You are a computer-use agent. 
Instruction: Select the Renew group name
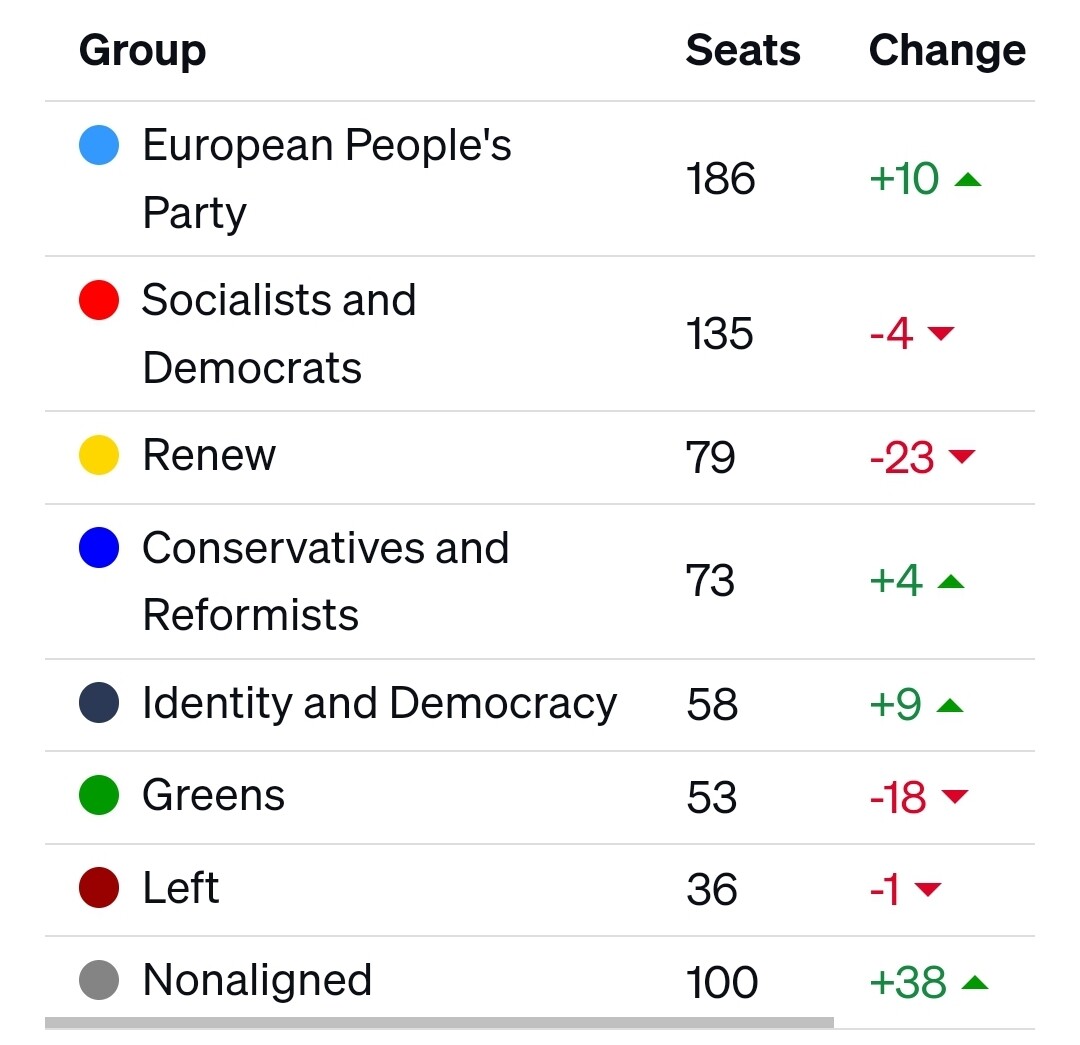click(x=209, y=455)
